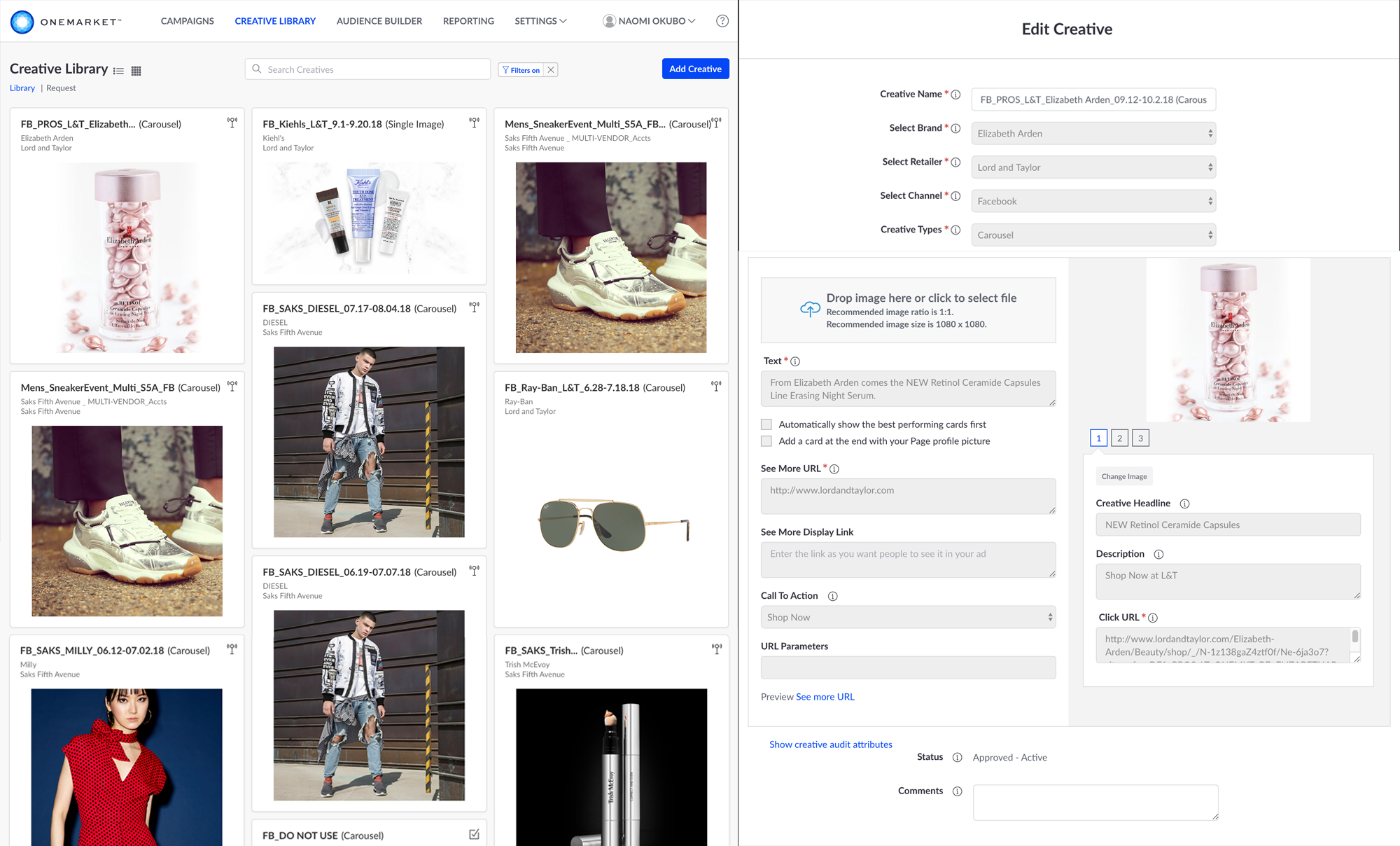This screenshot has height=846, width=1400.
Task: Click broadcast icon on FB_SAKS_DIESEL_06.19-07.07.18 card
Action: click(x=475, y=571)
